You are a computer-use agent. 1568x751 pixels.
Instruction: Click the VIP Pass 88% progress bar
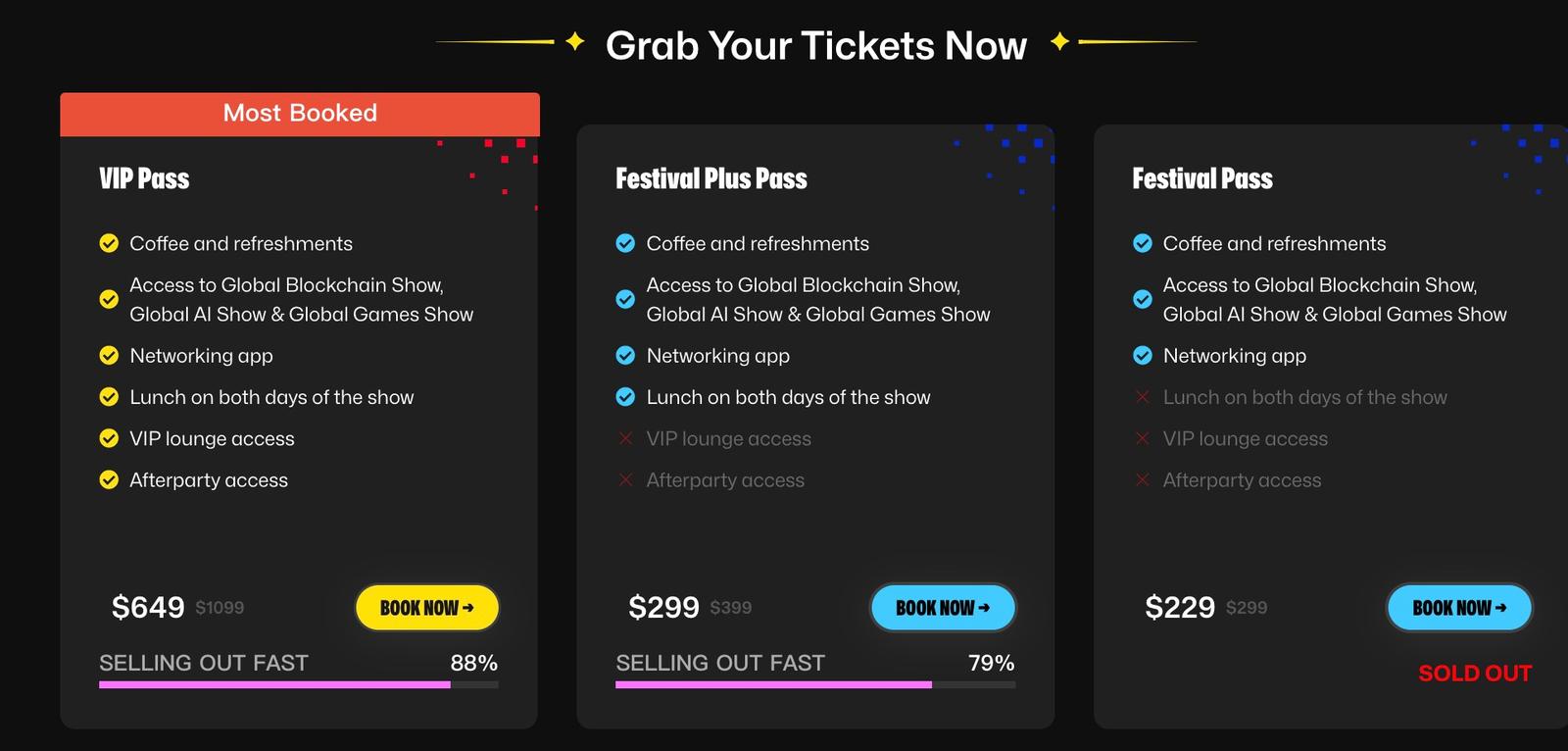(298, 684)
